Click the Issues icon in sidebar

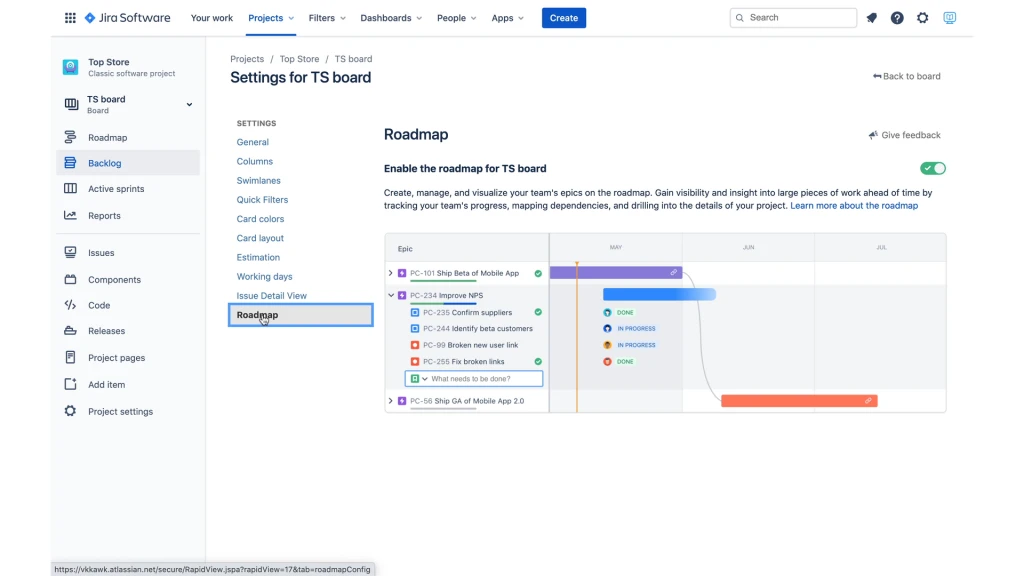coord(70,252)
